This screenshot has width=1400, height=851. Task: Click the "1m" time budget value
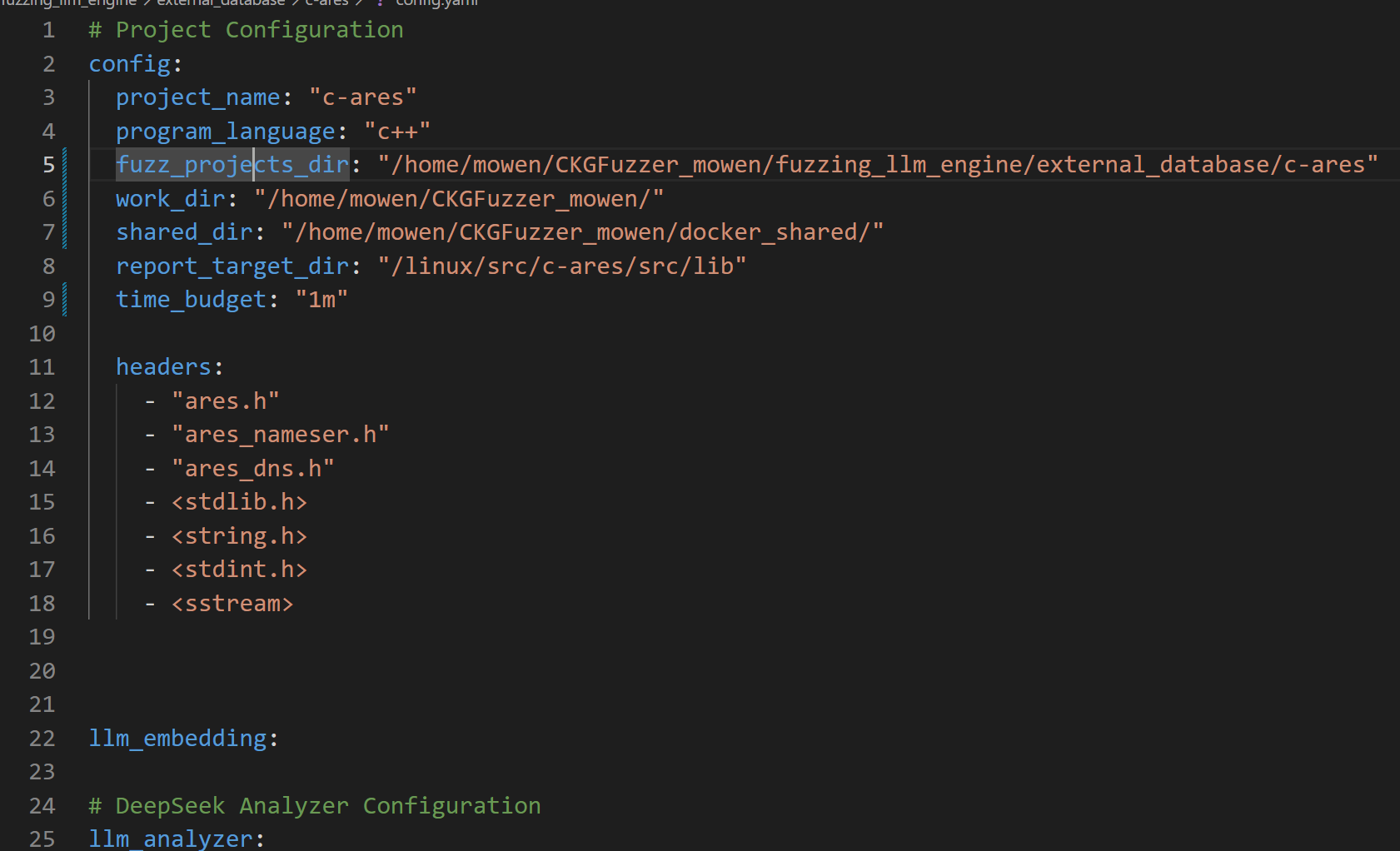tap(321, 300)
